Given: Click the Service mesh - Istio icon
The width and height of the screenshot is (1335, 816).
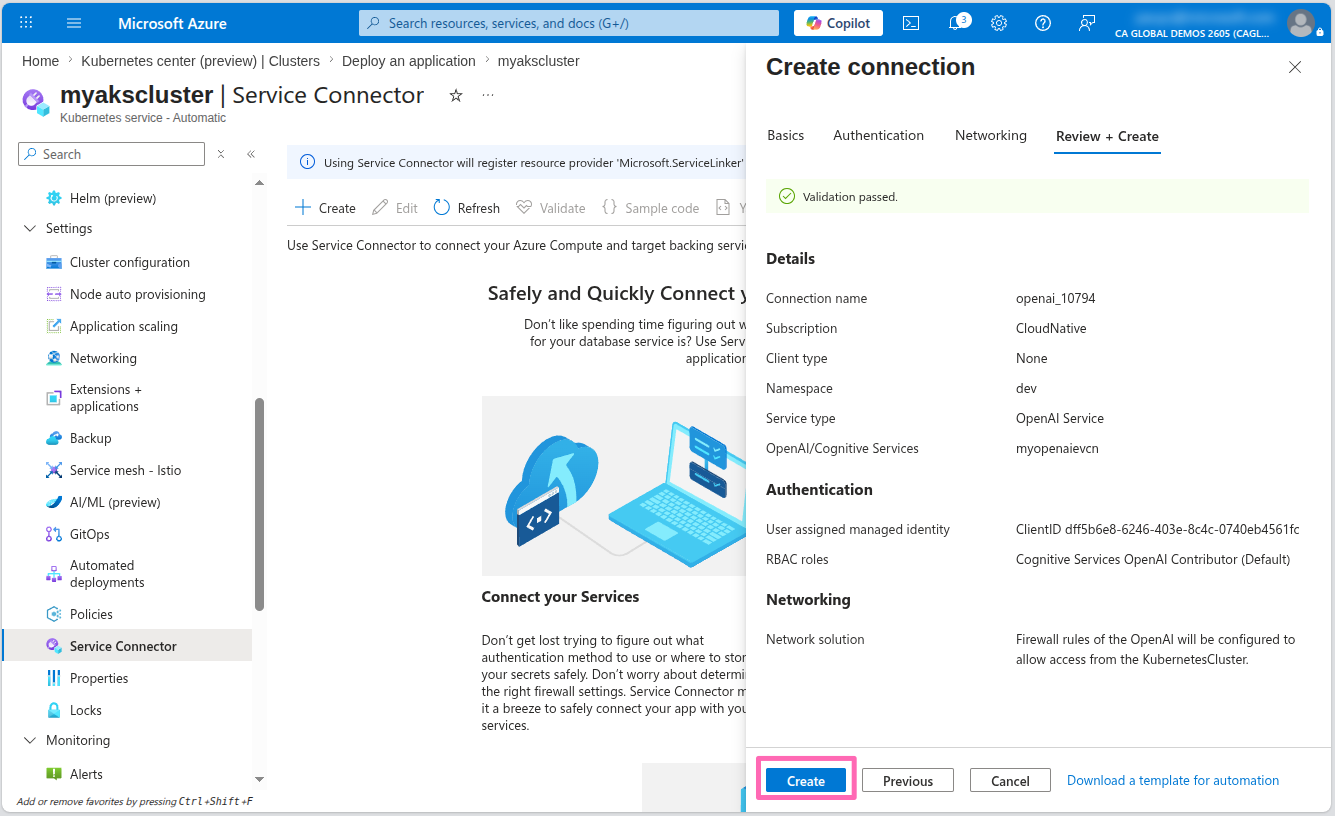Looking at the screenshot, I should [x=54, y=470].
